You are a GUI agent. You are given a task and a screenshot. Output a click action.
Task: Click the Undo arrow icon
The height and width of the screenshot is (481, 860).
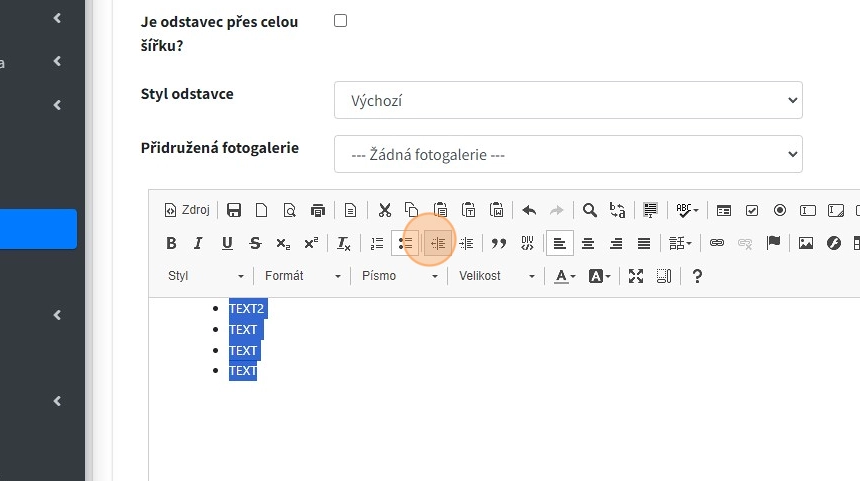coord(529,210)
